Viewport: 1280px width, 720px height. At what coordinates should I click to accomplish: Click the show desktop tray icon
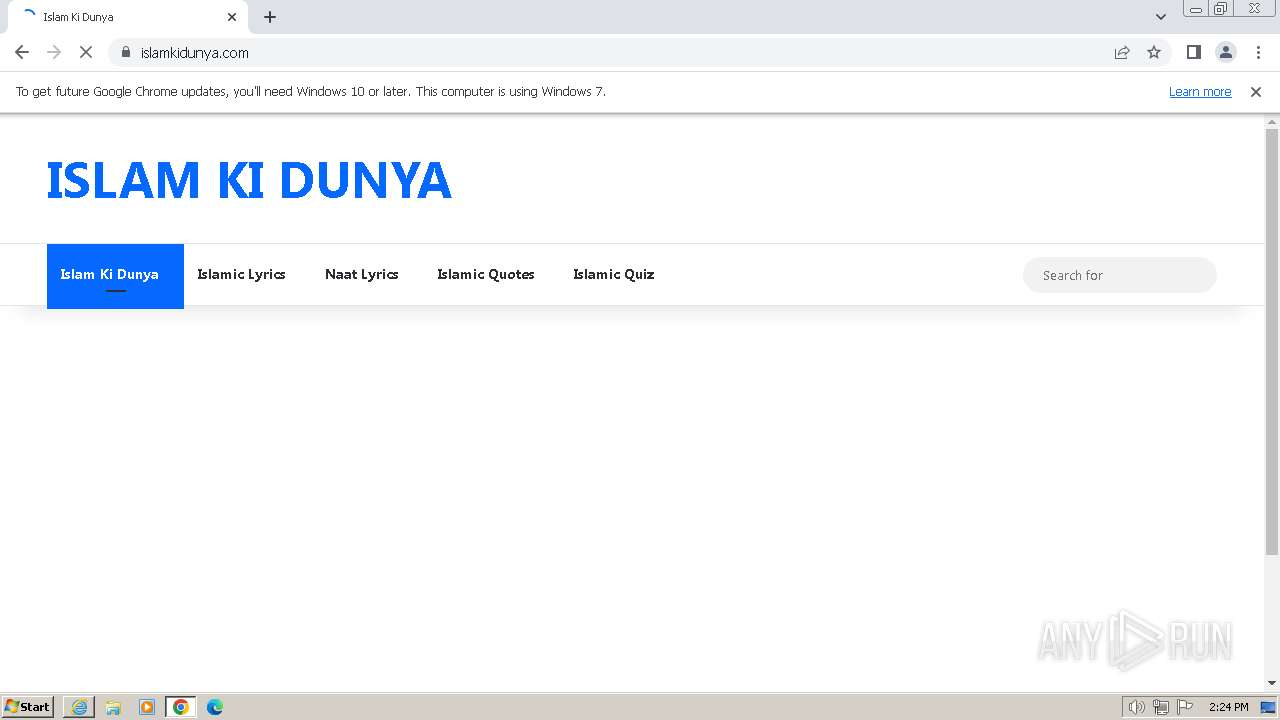(1268, 707)
